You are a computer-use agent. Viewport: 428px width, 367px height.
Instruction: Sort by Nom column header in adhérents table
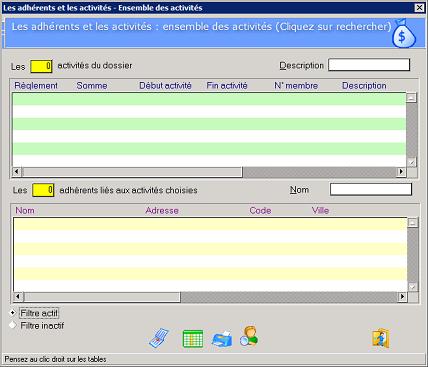pos(25,210)
